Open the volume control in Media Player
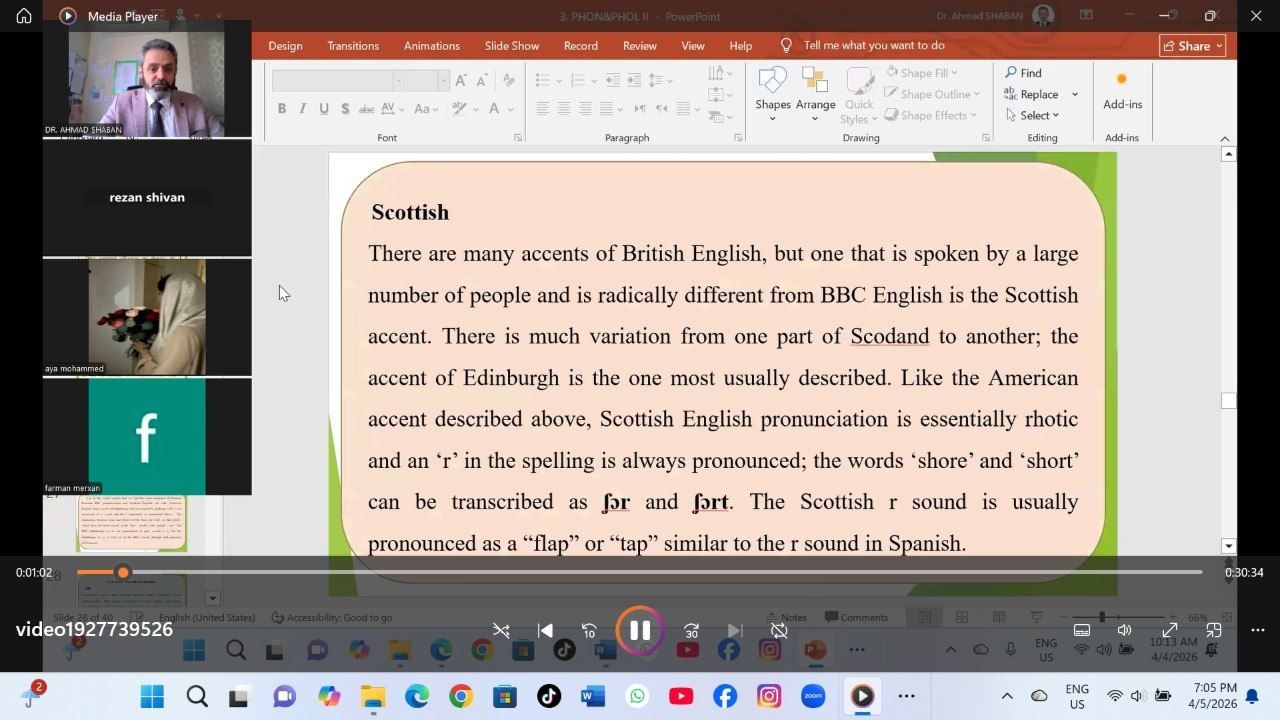The width and height of the screenshot is (1280, 720). click(1125, 630)
